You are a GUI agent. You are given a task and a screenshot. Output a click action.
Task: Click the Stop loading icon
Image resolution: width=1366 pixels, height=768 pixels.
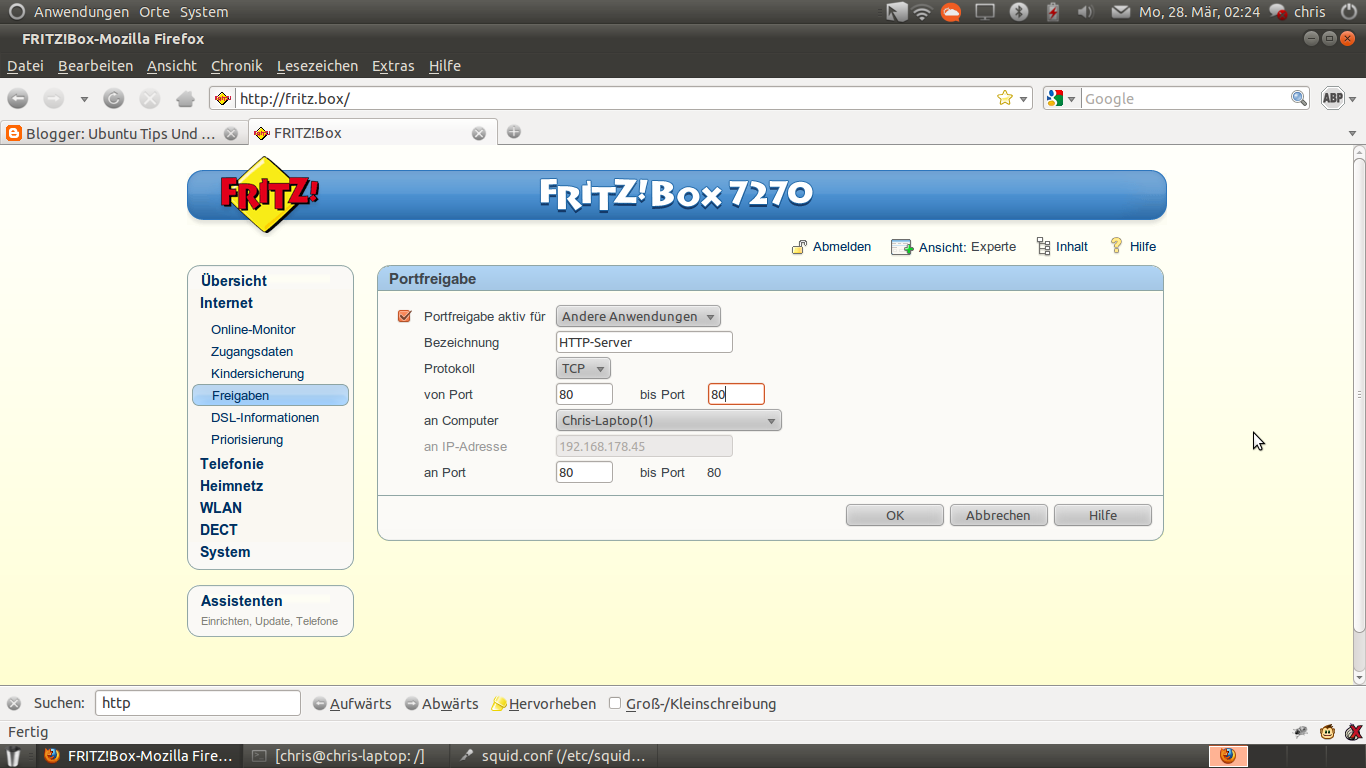(x=150, y=99)
